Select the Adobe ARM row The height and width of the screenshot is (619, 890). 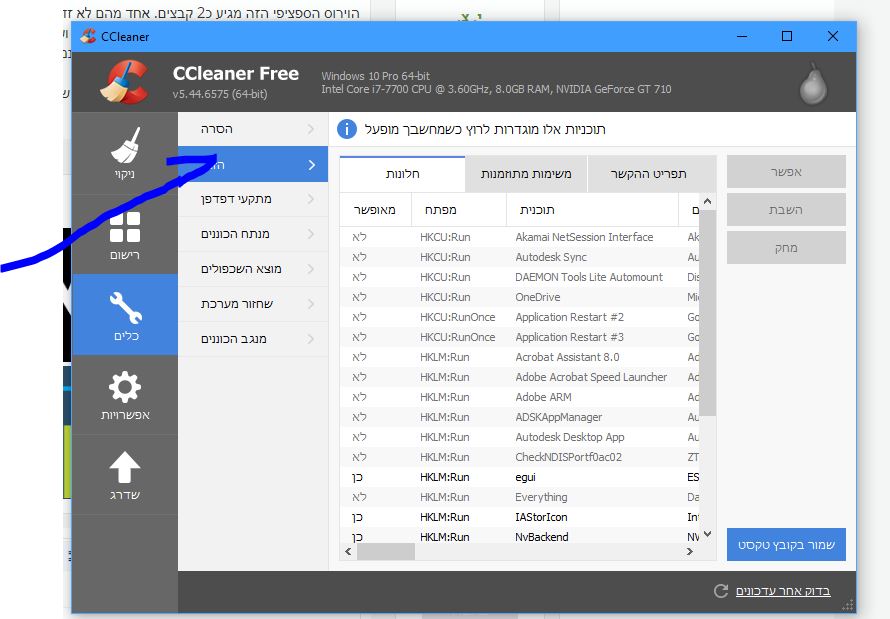[519, 397]
